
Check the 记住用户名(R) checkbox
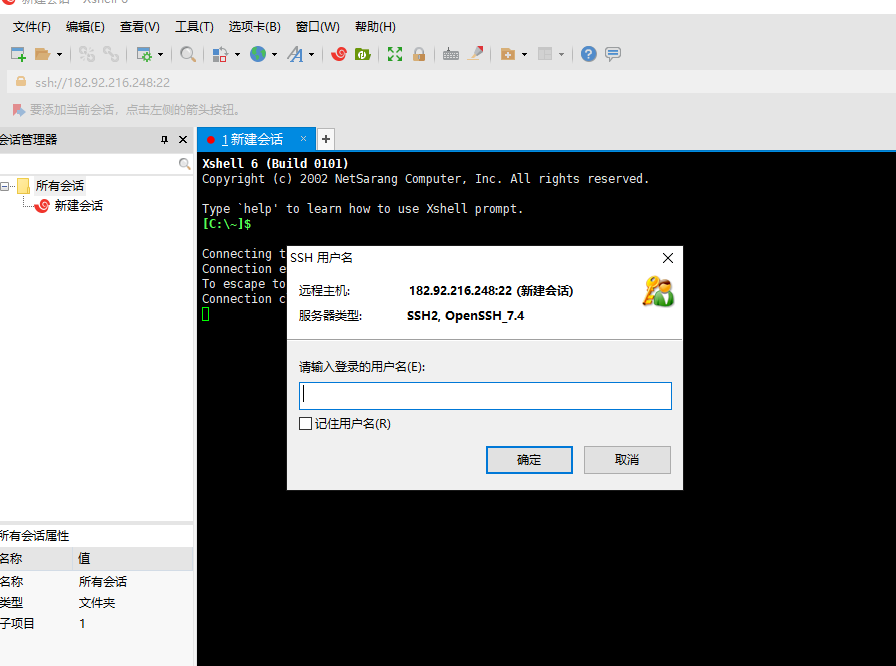pos(306,423)
